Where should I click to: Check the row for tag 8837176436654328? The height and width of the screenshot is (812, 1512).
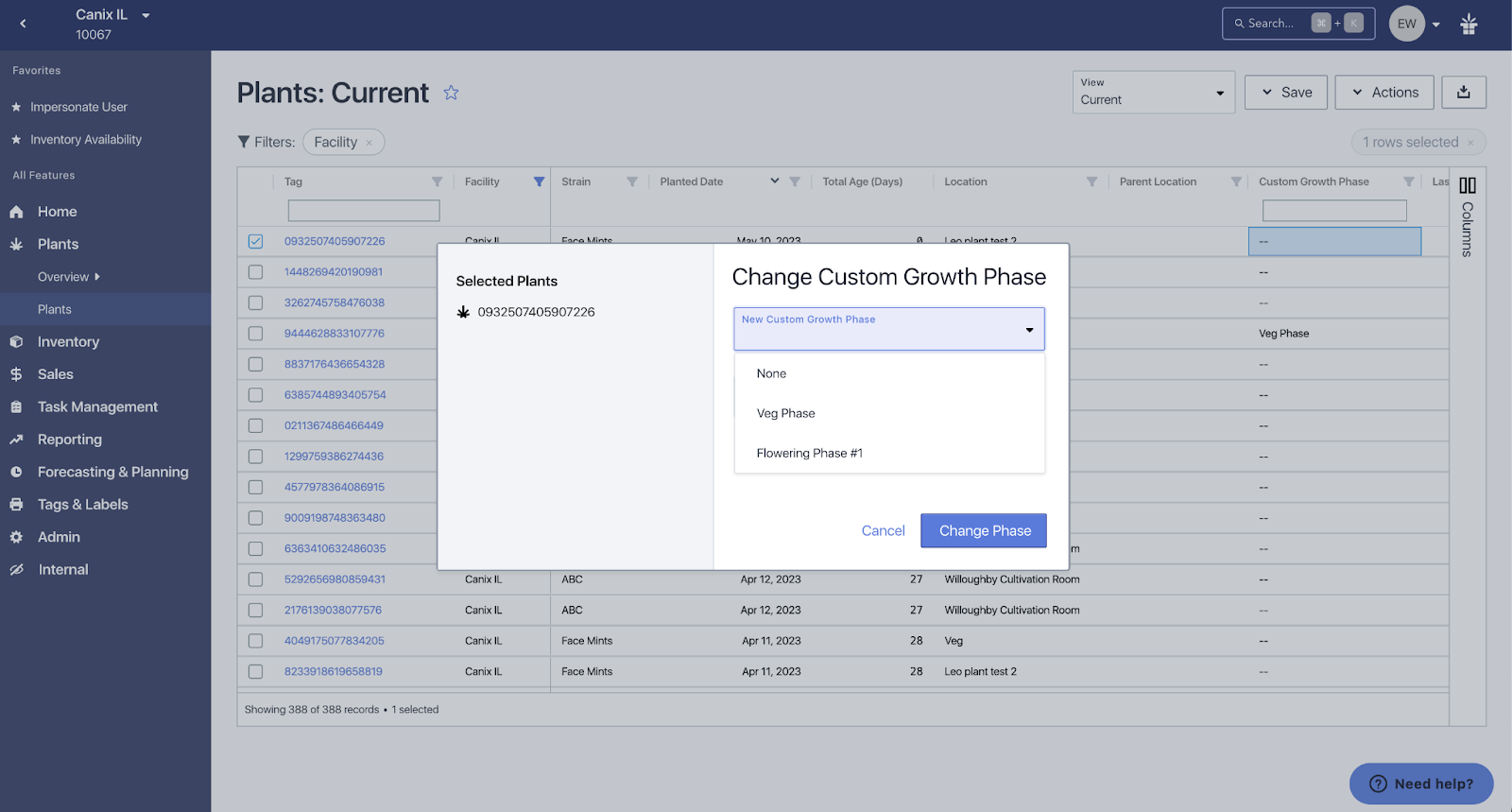tap(255, 364)
